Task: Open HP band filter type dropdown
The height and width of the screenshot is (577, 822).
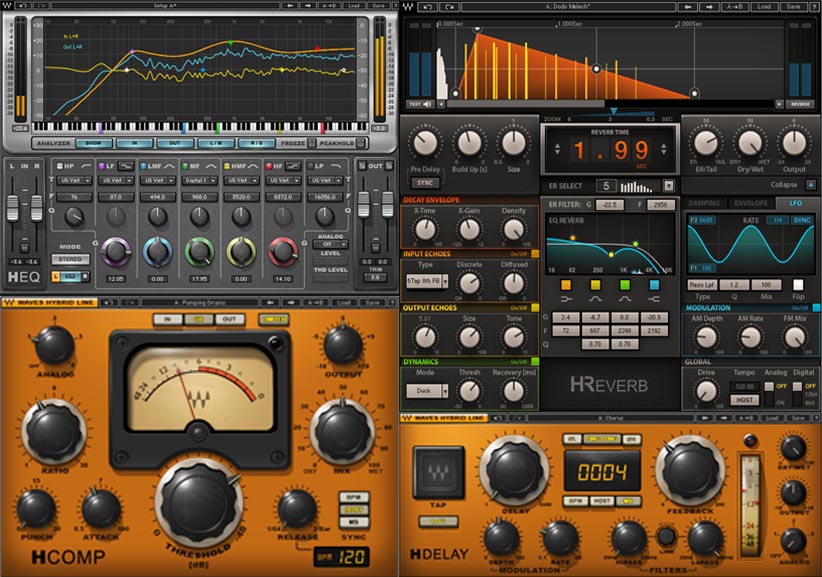Action: click(74, 180)
